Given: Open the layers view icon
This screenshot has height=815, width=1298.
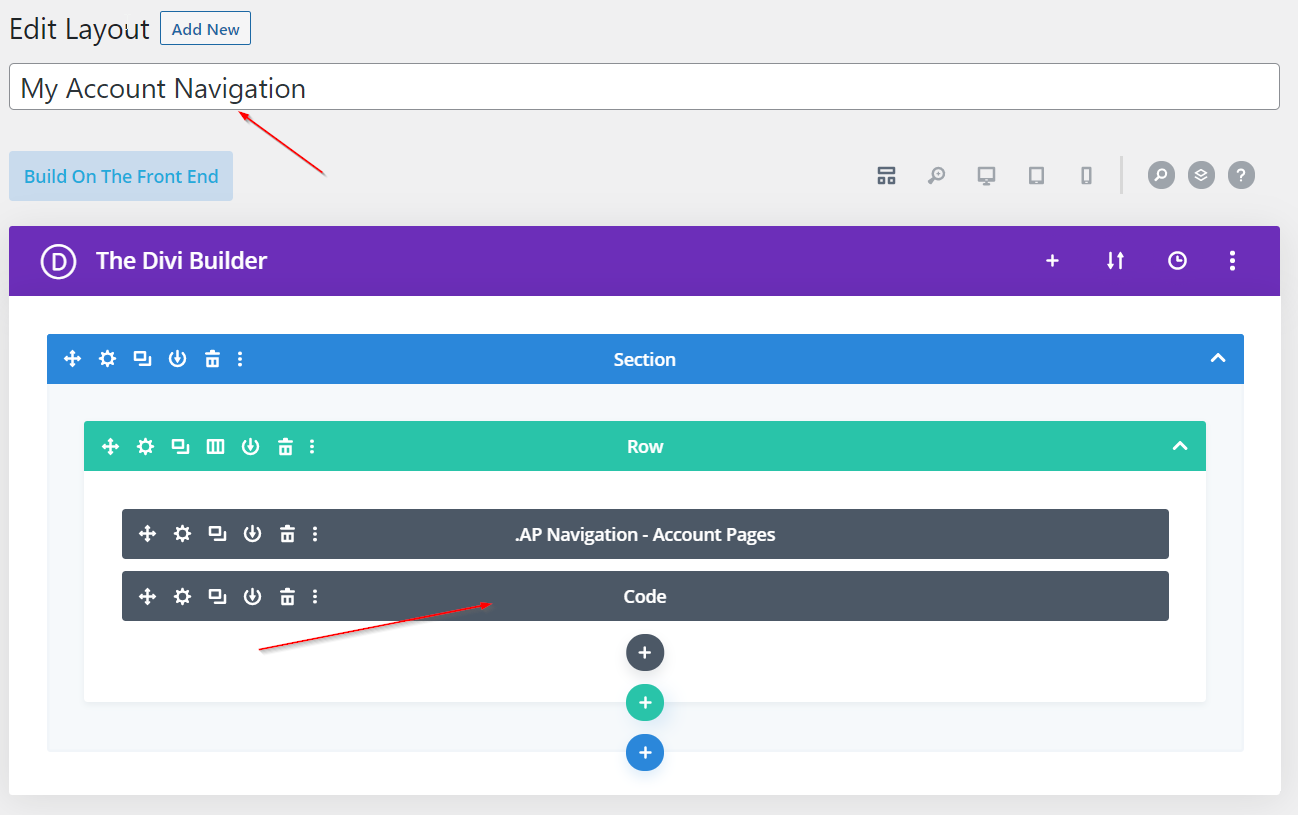Looking at the screenshot, I should click(1201, 175).
